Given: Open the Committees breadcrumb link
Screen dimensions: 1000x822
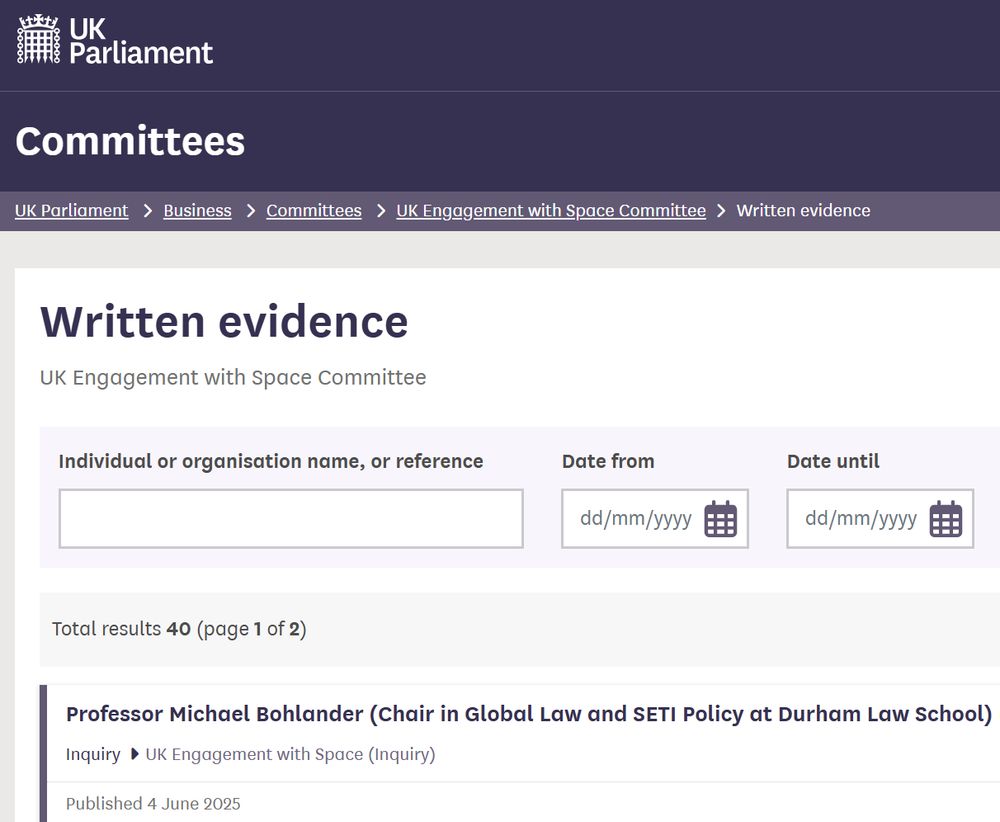Looking at the screenshot, I should click(x=314, y=210).
